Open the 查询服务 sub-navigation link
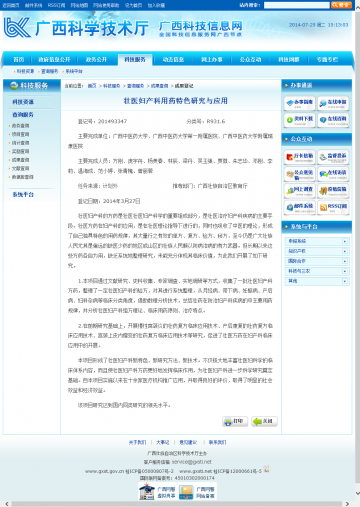 tap(49, 71)
